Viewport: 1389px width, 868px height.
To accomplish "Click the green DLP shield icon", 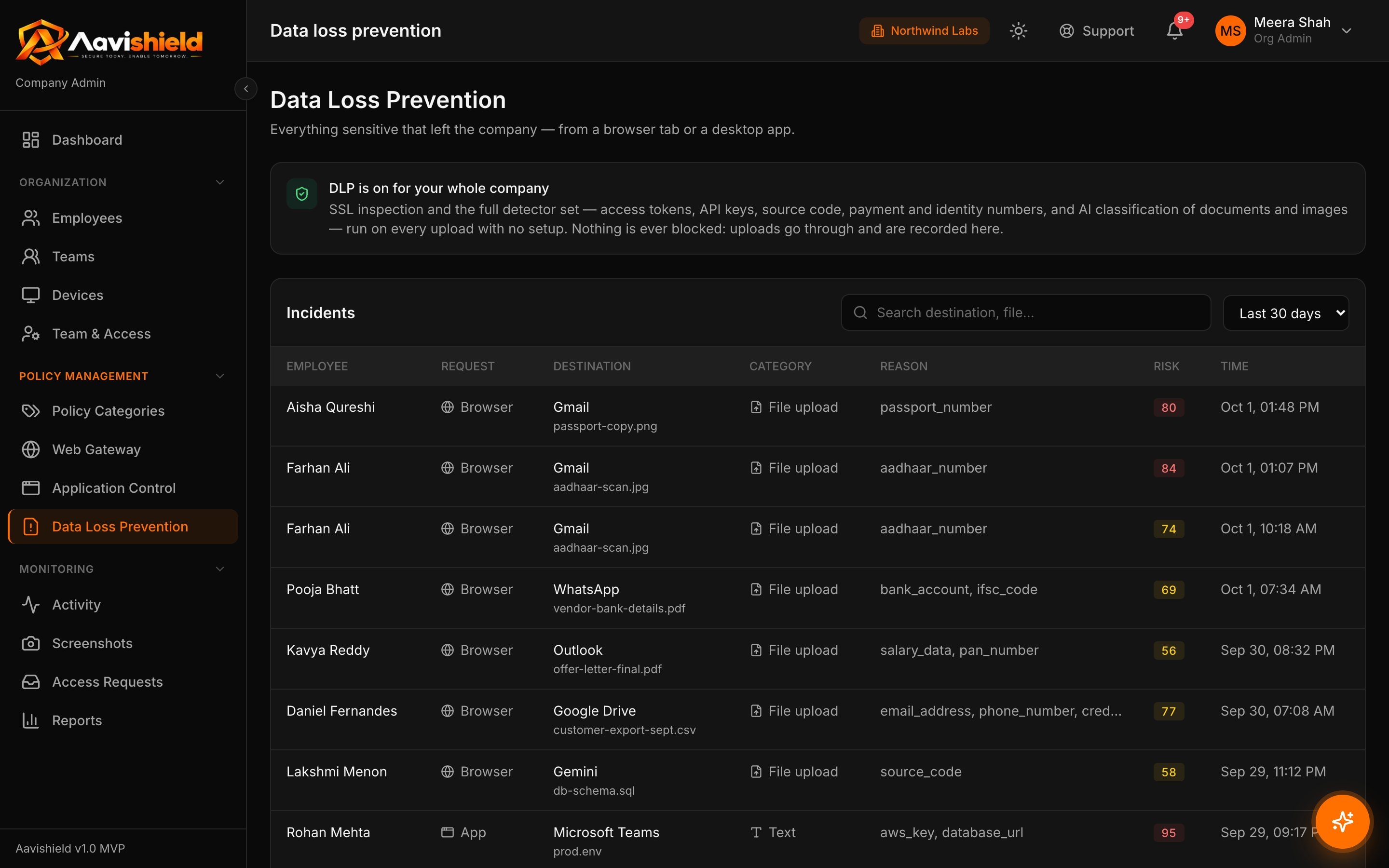I will pyautogui.click(x=302, y=194).
